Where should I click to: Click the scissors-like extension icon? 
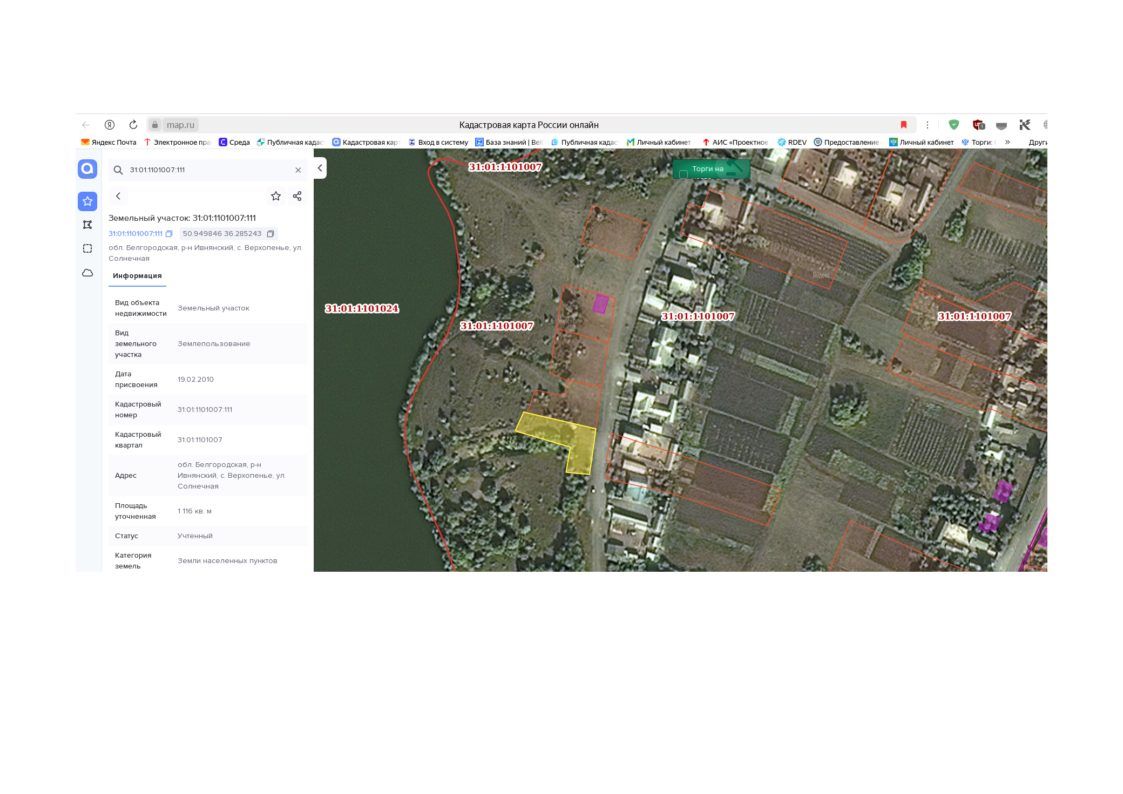(x=1025, y=125)
